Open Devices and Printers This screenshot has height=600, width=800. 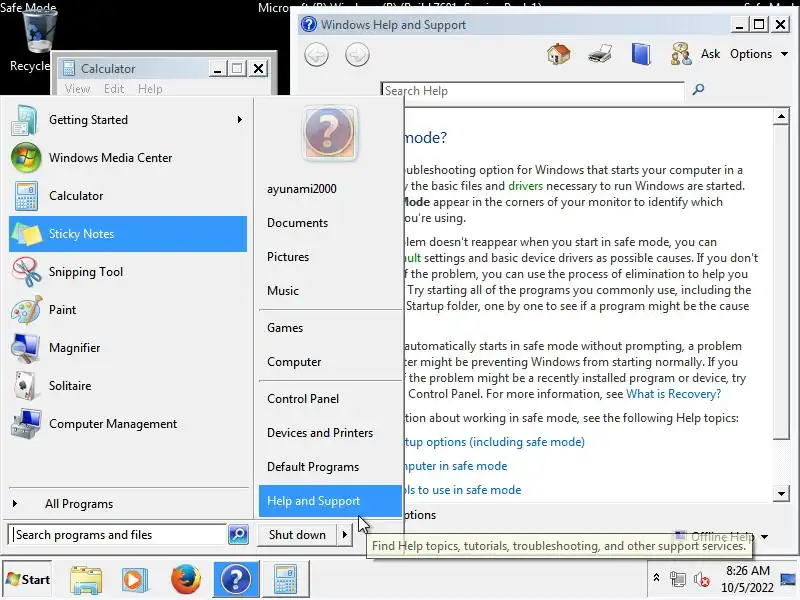tap(330, 433)
